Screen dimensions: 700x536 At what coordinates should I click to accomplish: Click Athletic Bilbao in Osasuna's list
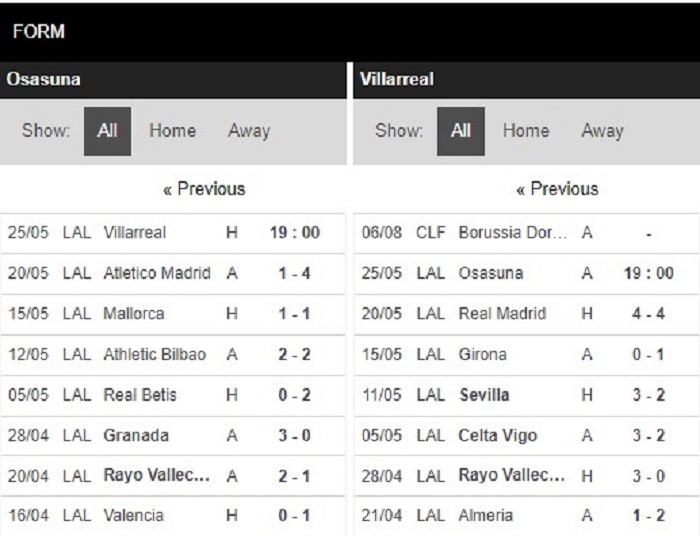[x=154, y=354]
